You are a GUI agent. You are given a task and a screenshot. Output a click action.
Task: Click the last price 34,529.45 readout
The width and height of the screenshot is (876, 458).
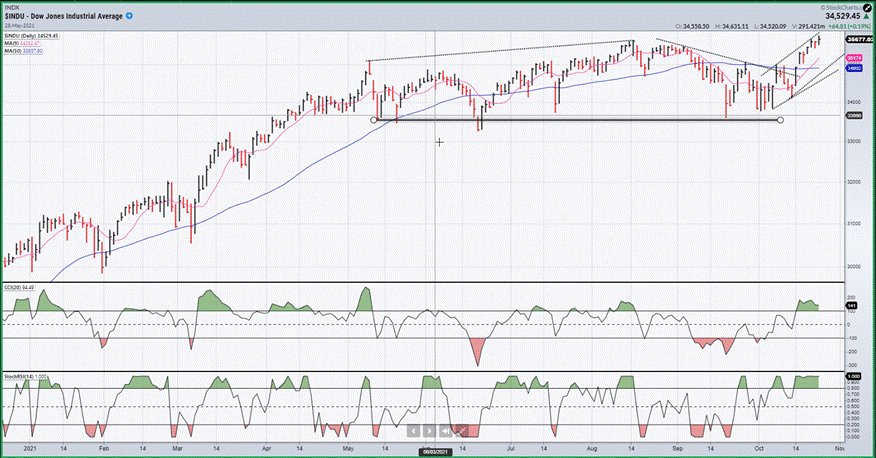coord(844,16)
